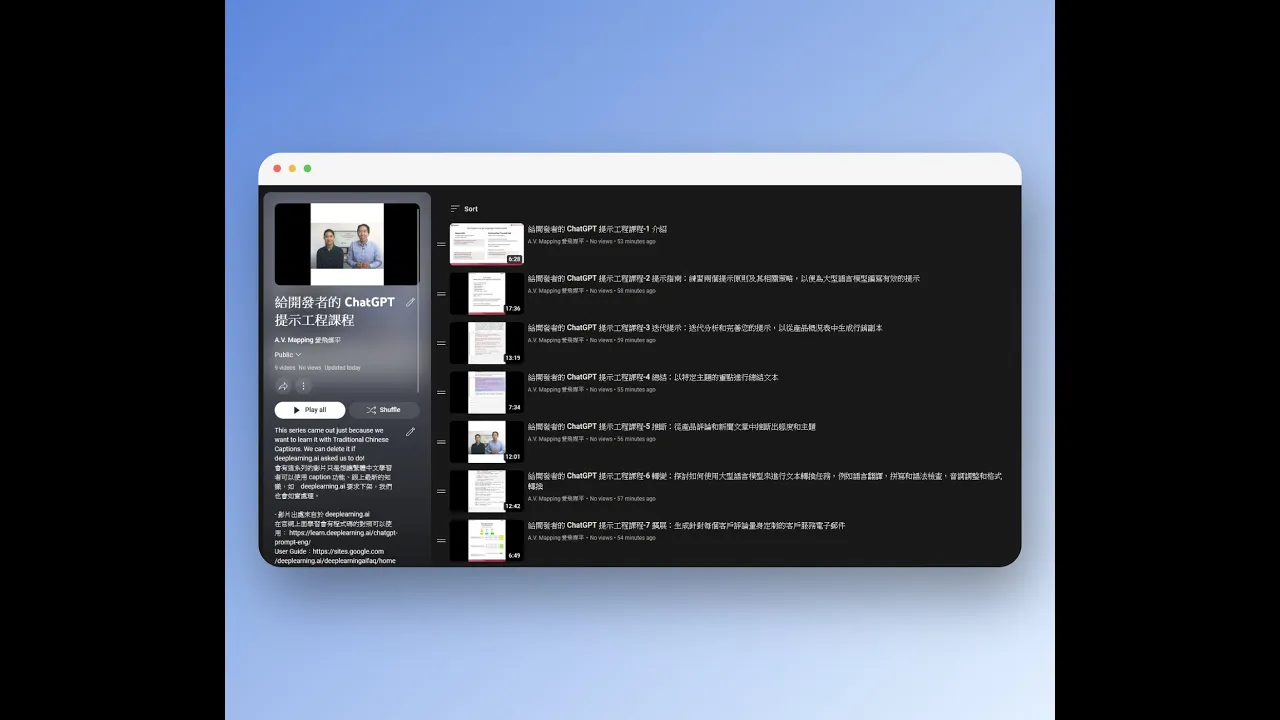Click the reorder handle beside the 12:42 video
1280x720 pixels.
coord(441,492)
